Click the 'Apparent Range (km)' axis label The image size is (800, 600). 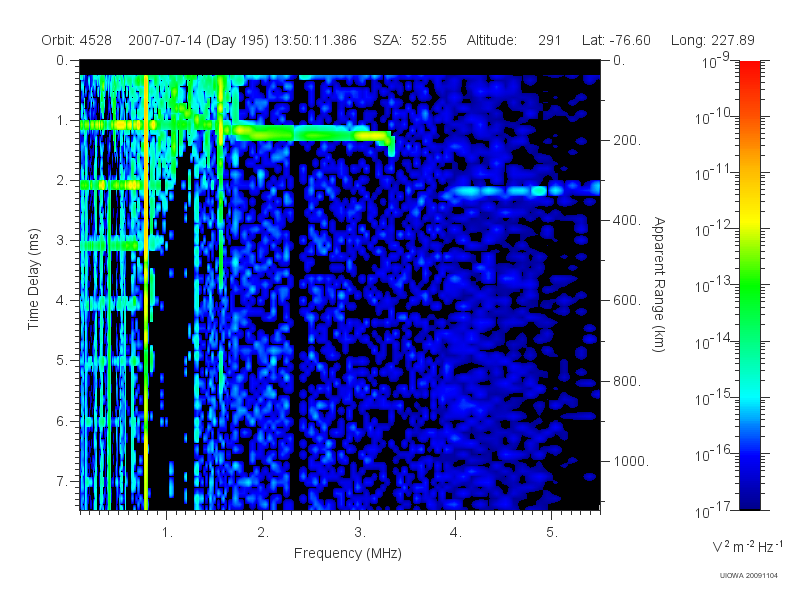659,285
